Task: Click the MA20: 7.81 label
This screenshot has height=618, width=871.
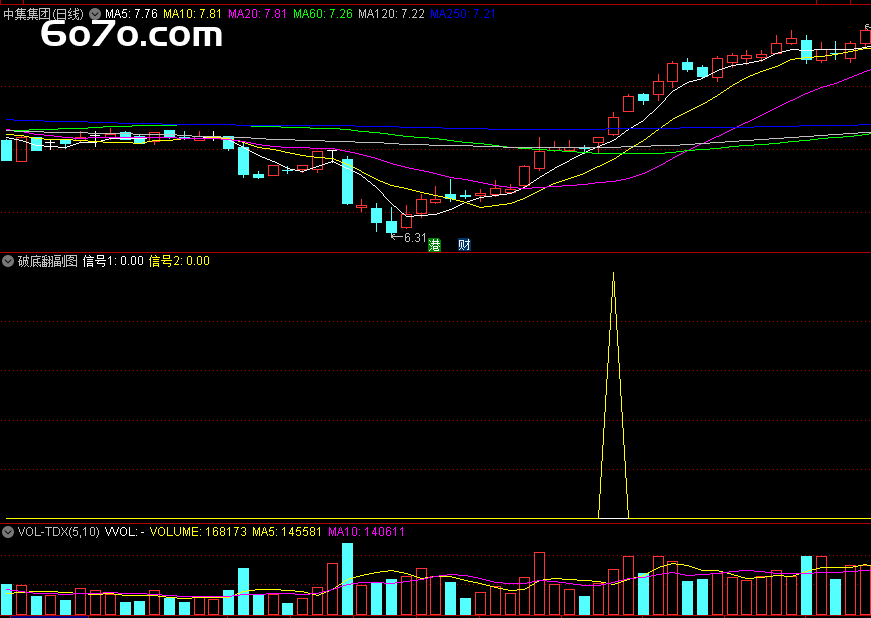Action: tap(258, 14)
